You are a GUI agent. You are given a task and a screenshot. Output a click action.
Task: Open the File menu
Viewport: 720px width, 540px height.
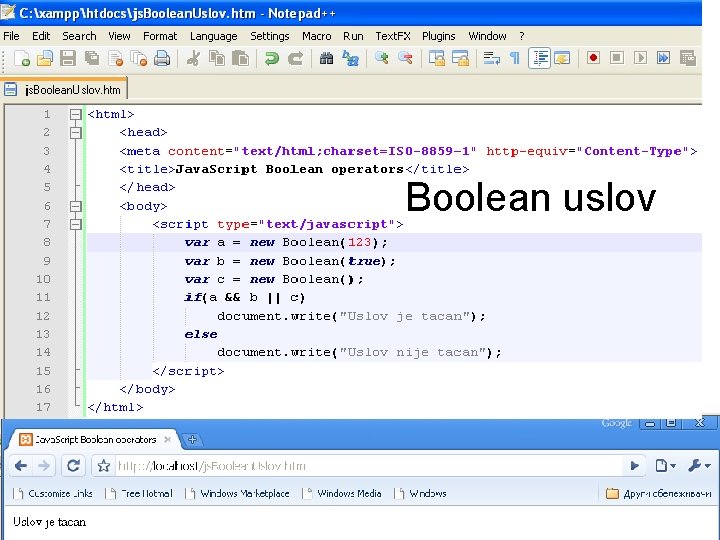(11, 36)
